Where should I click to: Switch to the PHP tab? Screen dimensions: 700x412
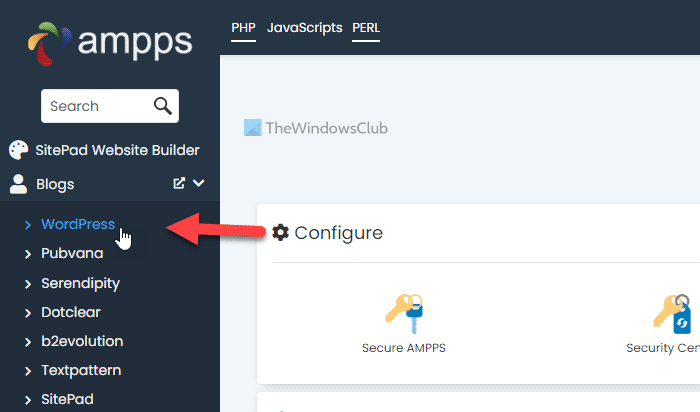(243, 28)
